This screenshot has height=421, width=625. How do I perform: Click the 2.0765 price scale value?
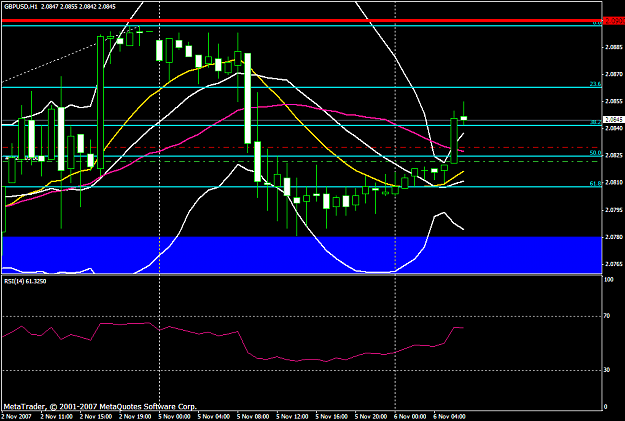(614, 264)
